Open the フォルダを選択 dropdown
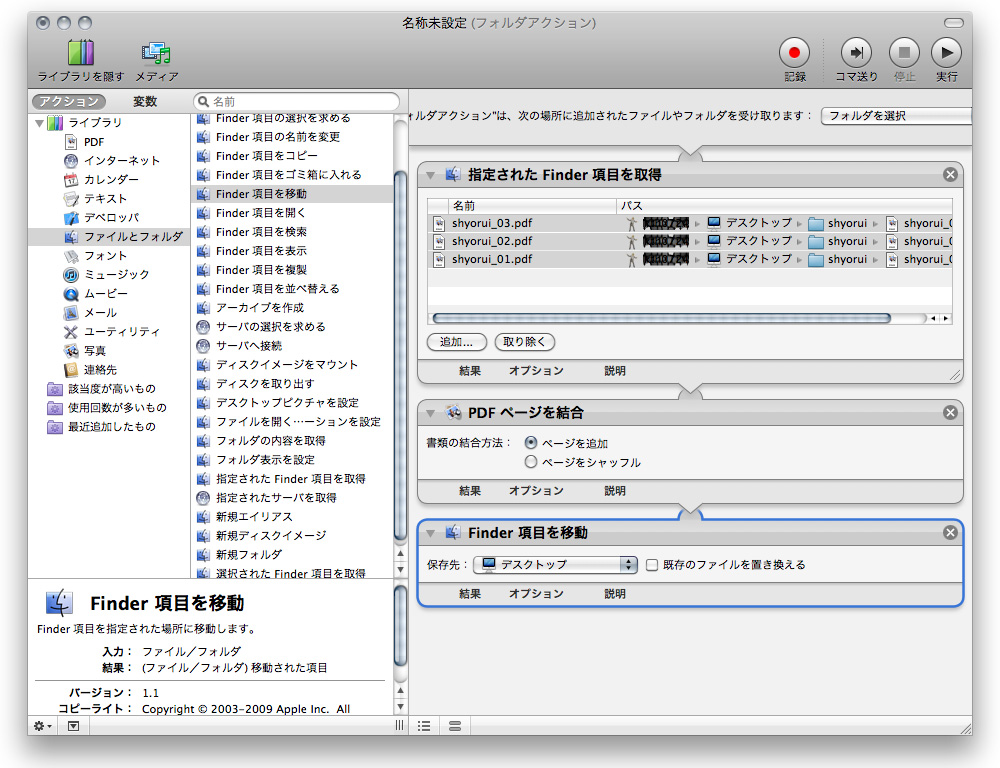 [x=896, y=116]
